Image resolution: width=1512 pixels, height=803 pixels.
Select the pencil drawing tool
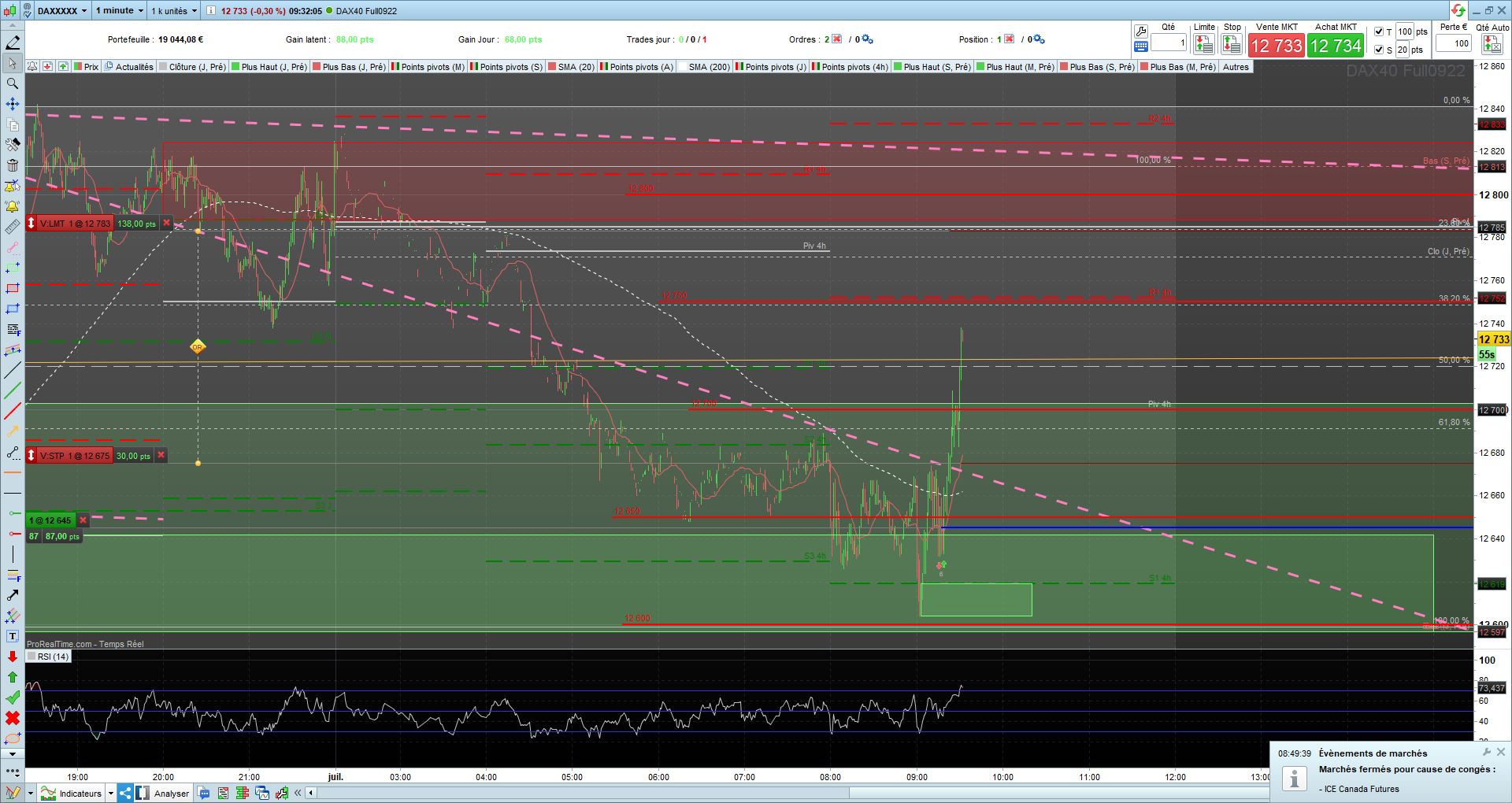pos(13,43)
